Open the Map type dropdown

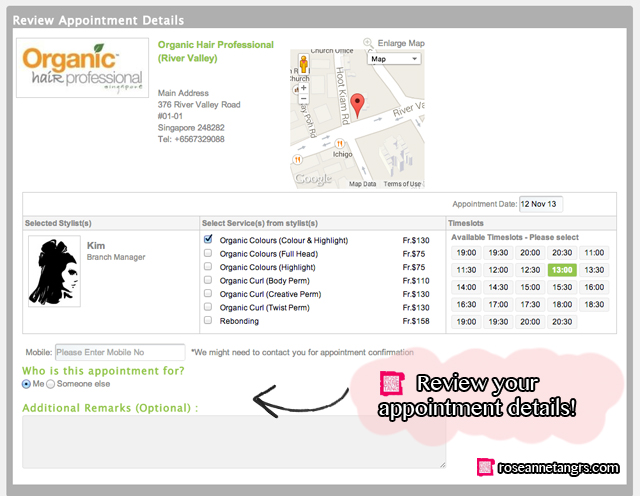click(394, 59)
